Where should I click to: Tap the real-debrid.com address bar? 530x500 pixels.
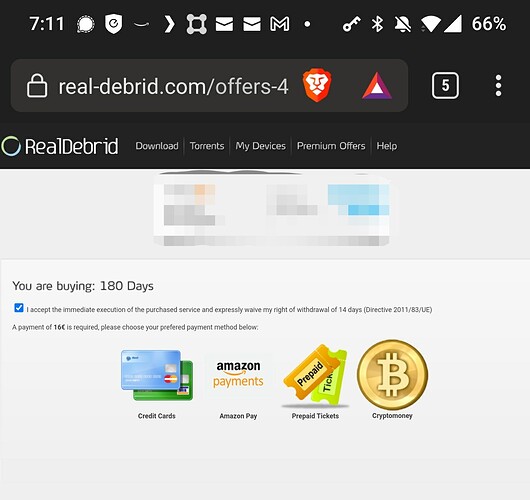coord(173,86)
